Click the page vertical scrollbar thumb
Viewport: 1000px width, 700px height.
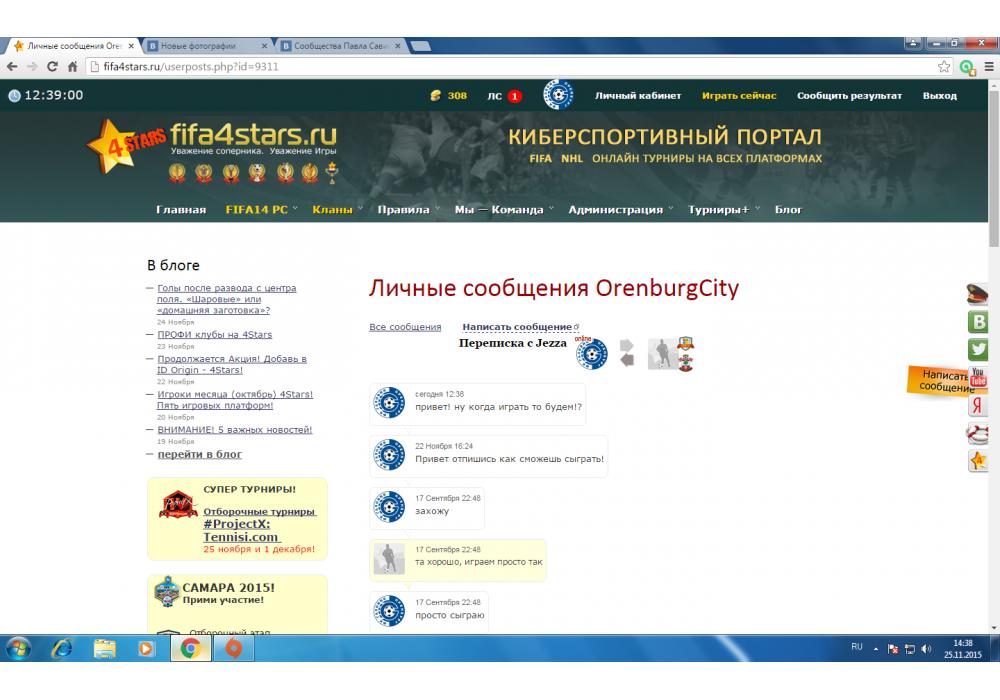coord(994,167)
